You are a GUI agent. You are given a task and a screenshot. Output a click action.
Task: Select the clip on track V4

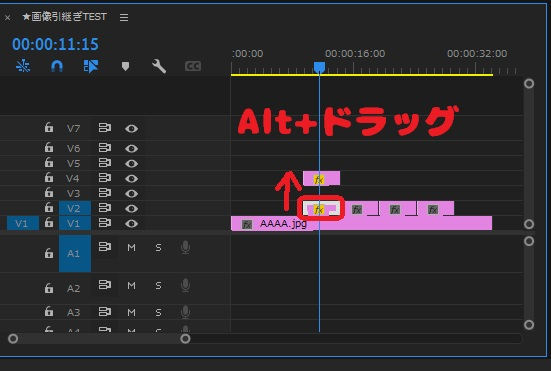pyautogui.click(x=321, y=178)
